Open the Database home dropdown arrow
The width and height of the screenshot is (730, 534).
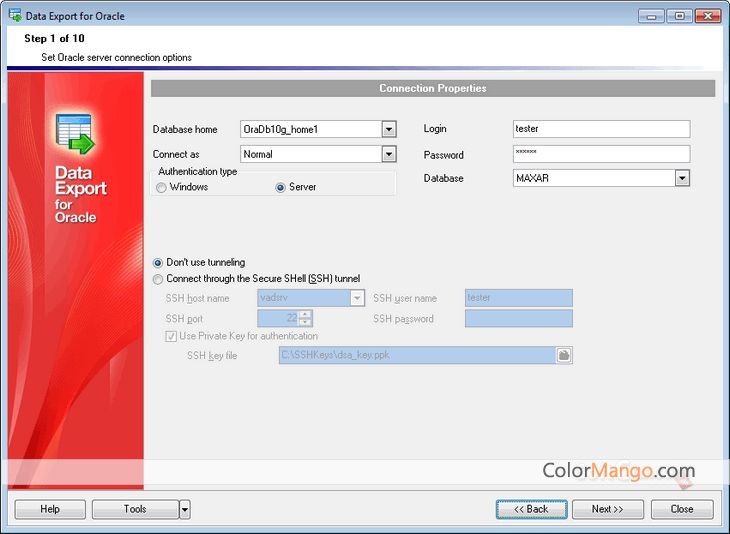coord(389,129)
